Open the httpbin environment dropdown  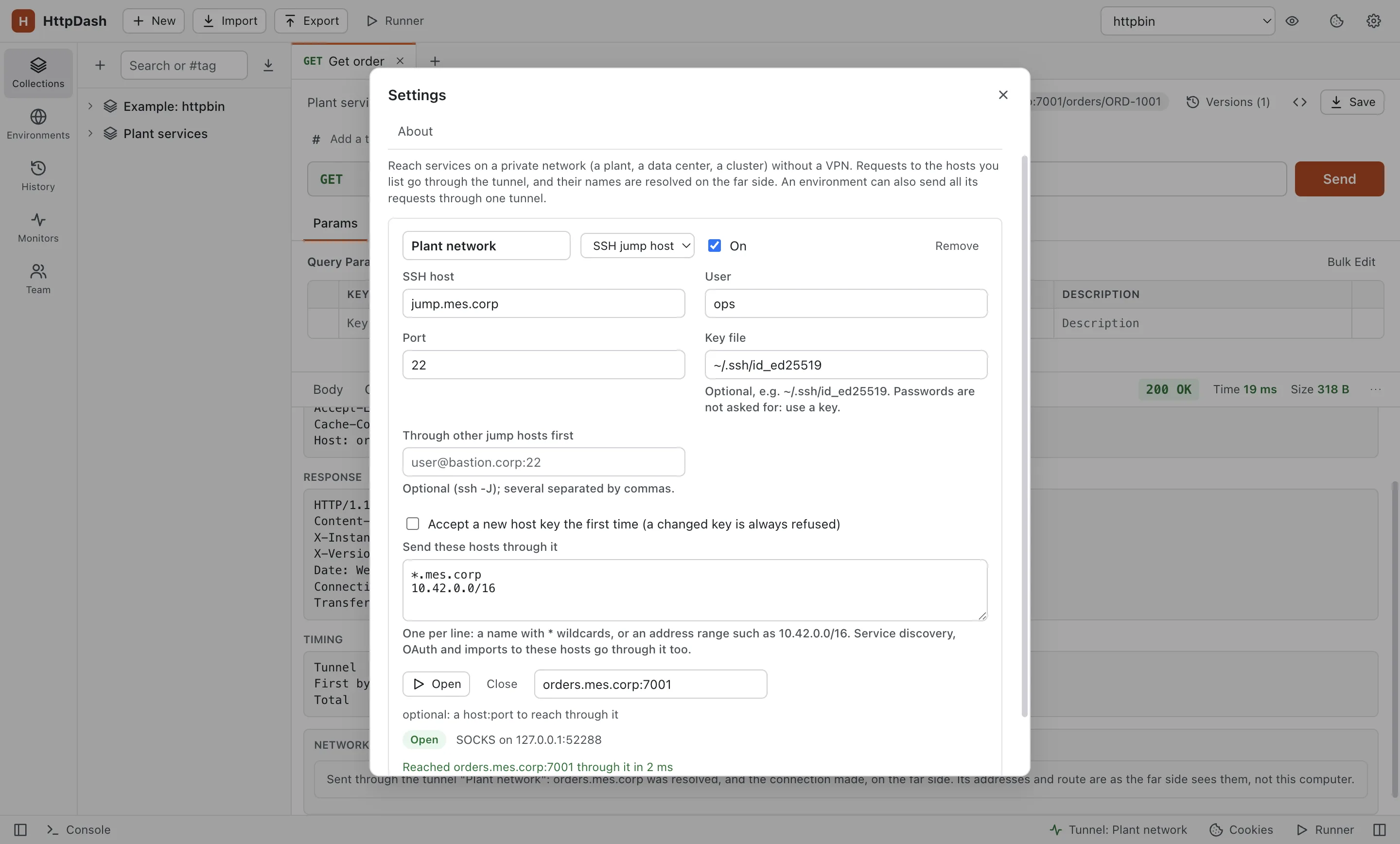coord(1188,21)
